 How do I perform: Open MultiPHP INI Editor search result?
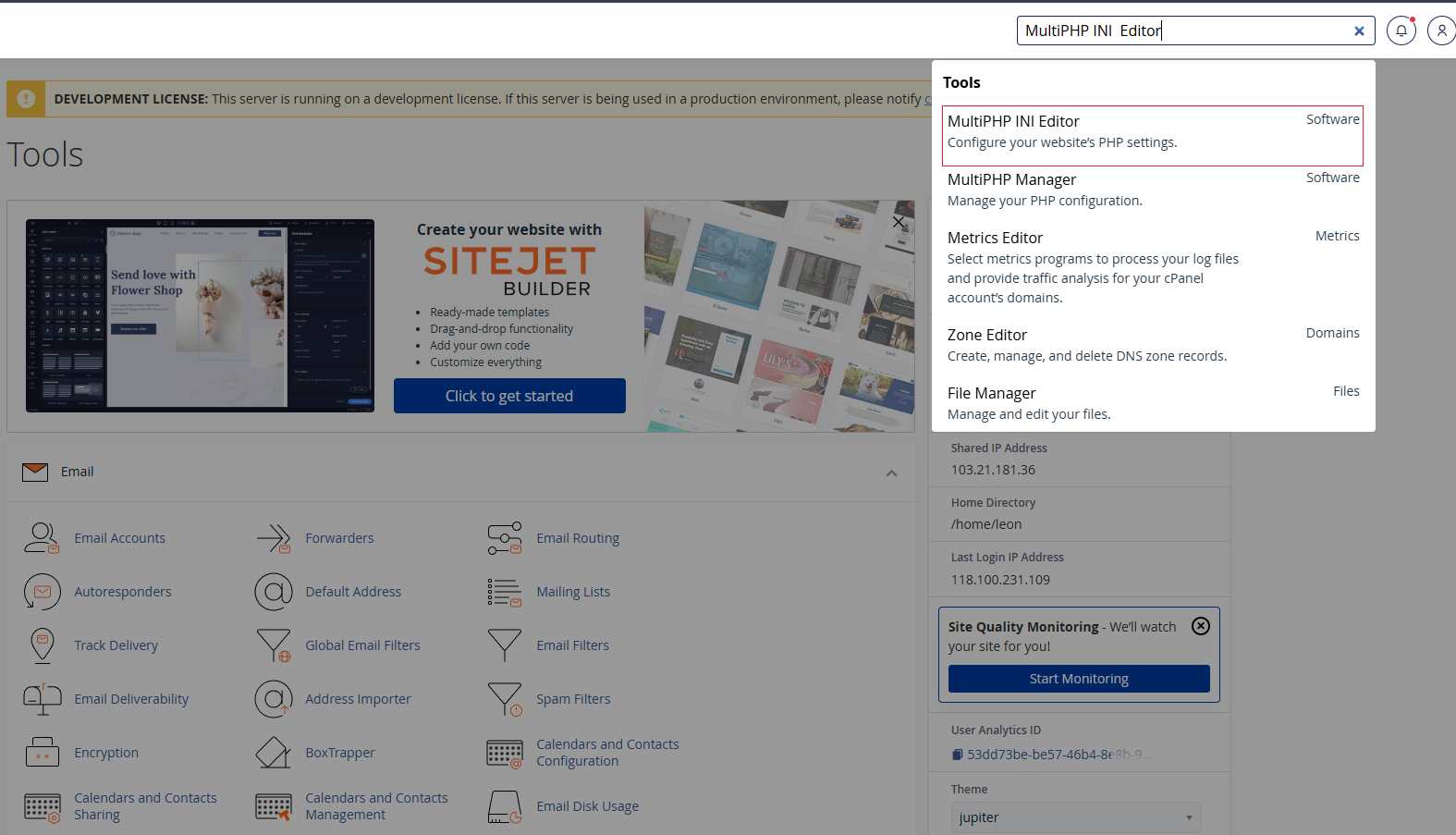(1152, 136)
